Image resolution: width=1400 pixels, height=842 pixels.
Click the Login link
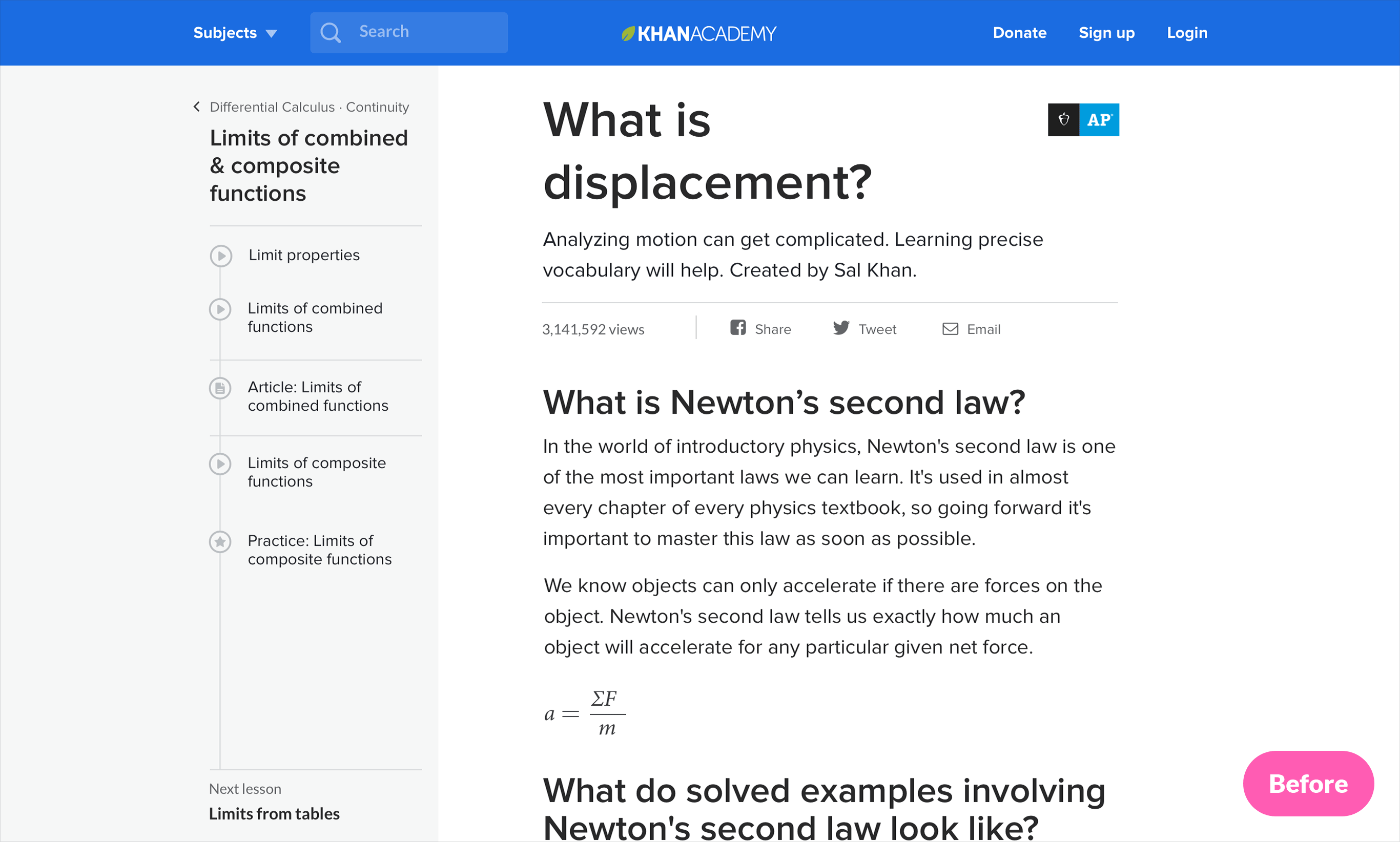click(x=1186, y=33)
